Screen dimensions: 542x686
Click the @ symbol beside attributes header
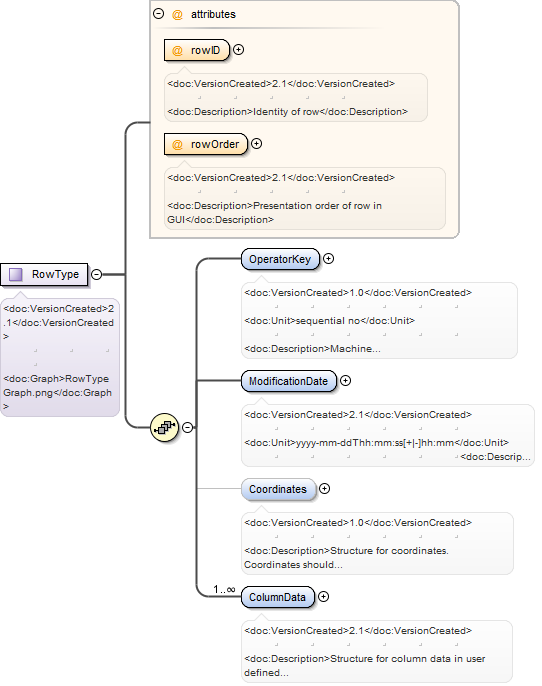(x=177, y=14)
